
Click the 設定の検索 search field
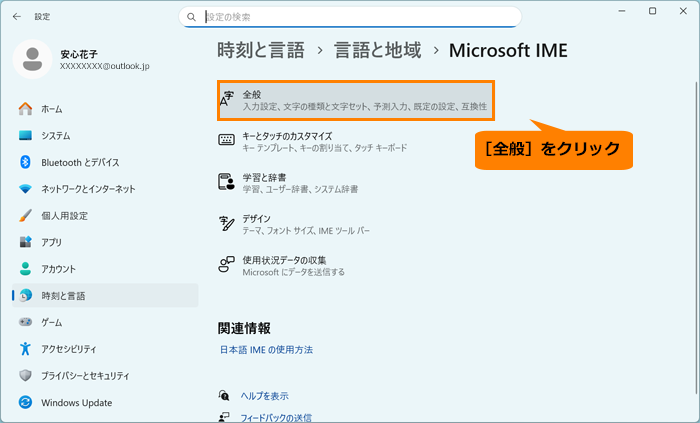click(350, 17)
